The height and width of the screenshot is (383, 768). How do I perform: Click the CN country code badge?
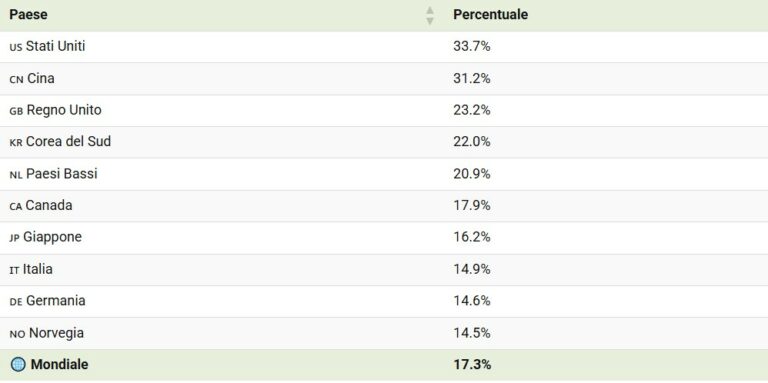coord(16,79)
